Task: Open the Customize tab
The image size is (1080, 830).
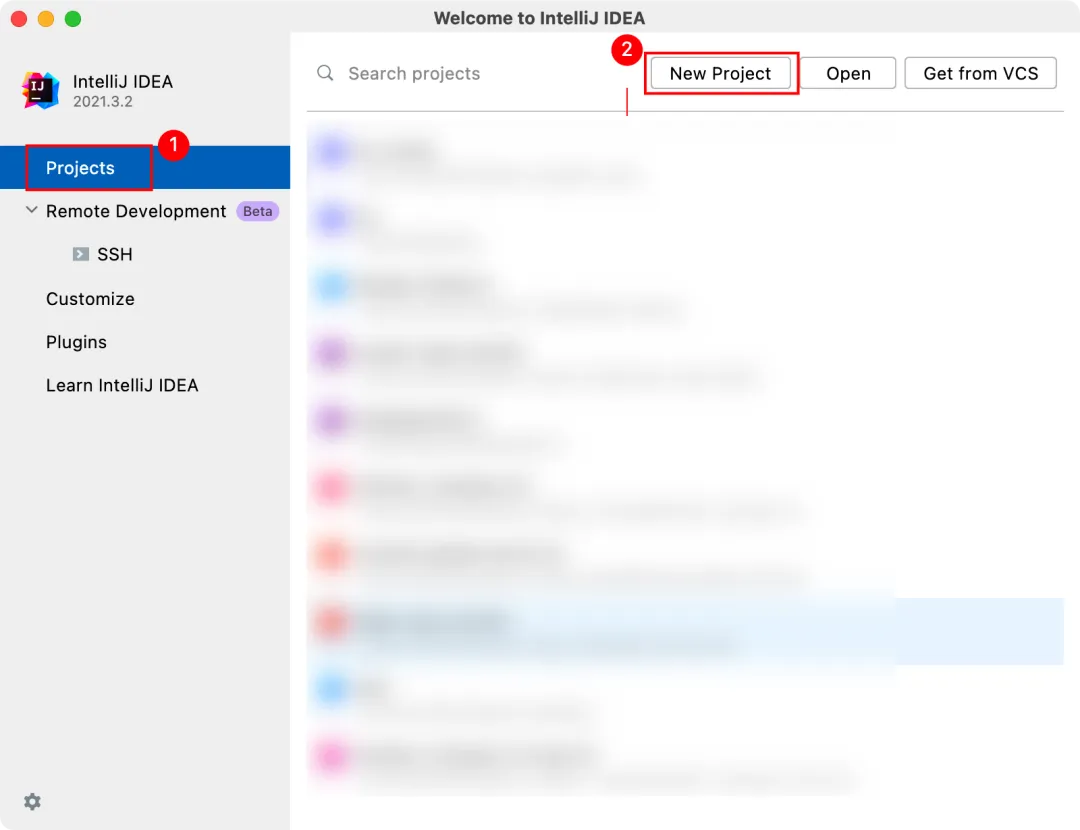Action: click(x=90, y=299)
